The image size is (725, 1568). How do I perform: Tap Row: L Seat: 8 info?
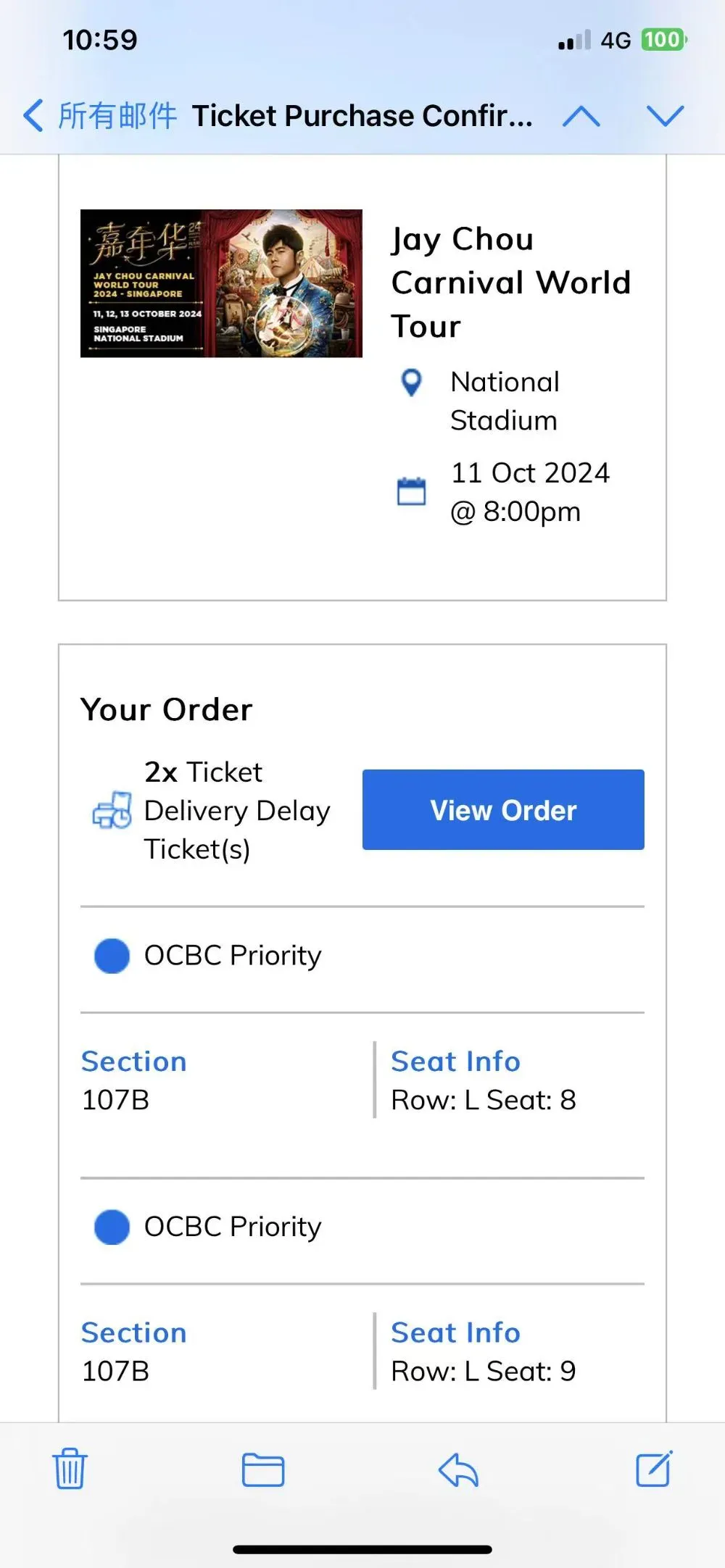[484, 1100]
